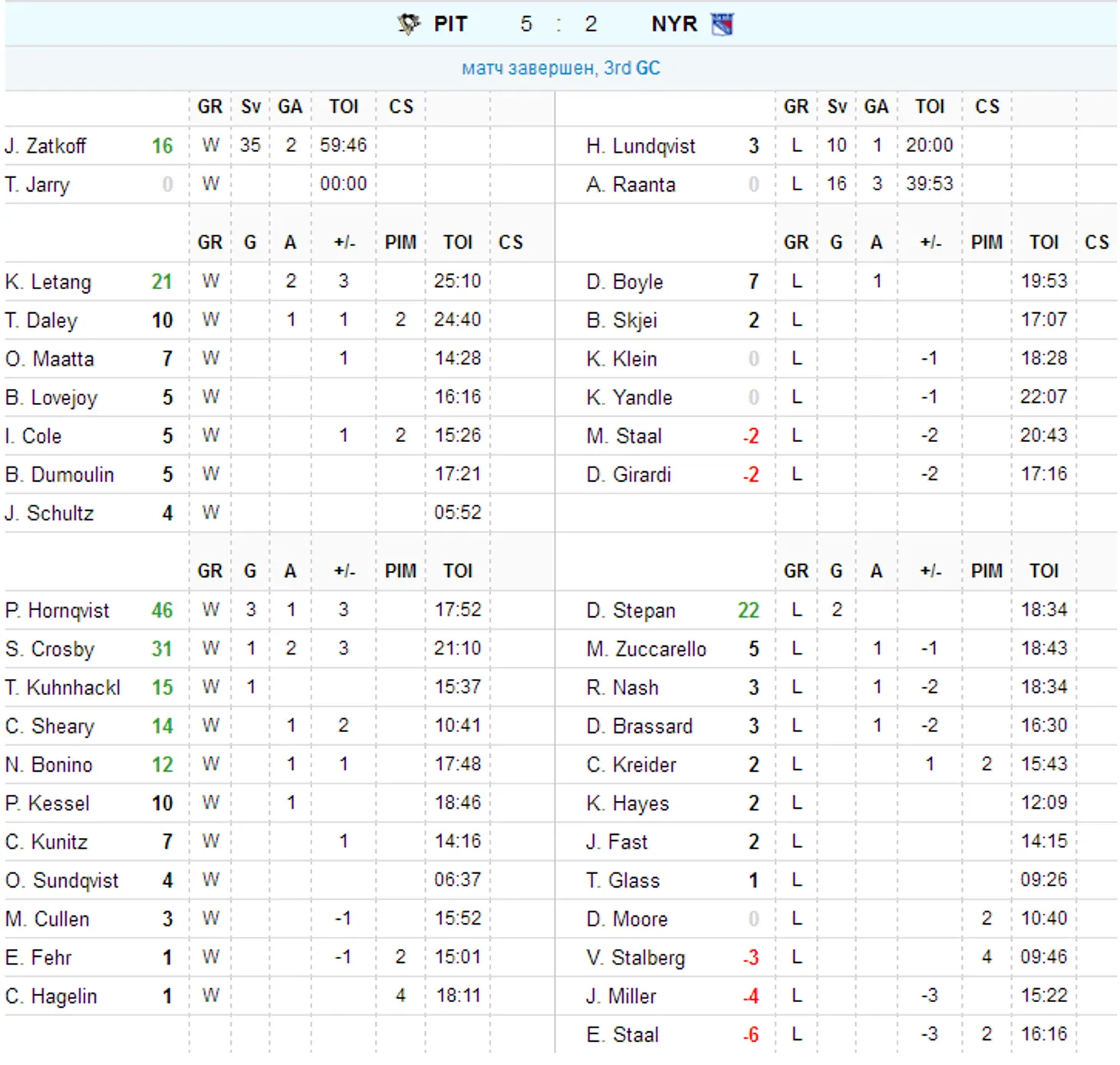Screen dimensions: 1120x1065
Task: Select goalie H. Lundqvist's name
Action: [640, 146]
